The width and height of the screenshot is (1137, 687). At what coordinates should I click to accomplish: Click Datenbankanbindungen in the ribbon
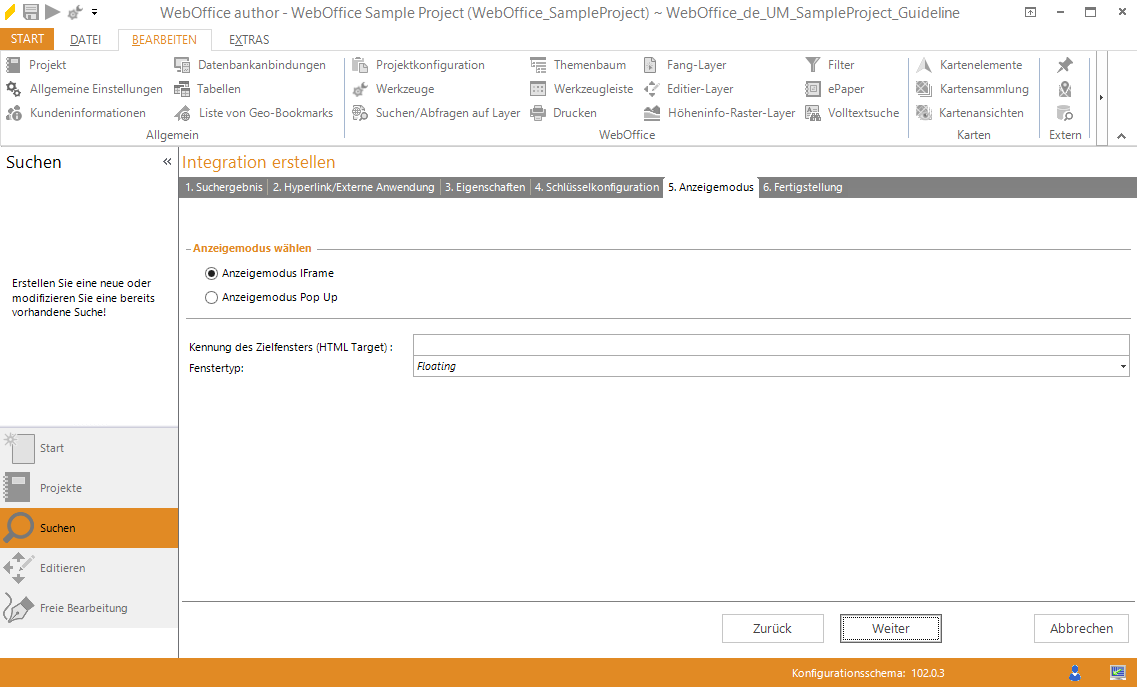point(261,65)
